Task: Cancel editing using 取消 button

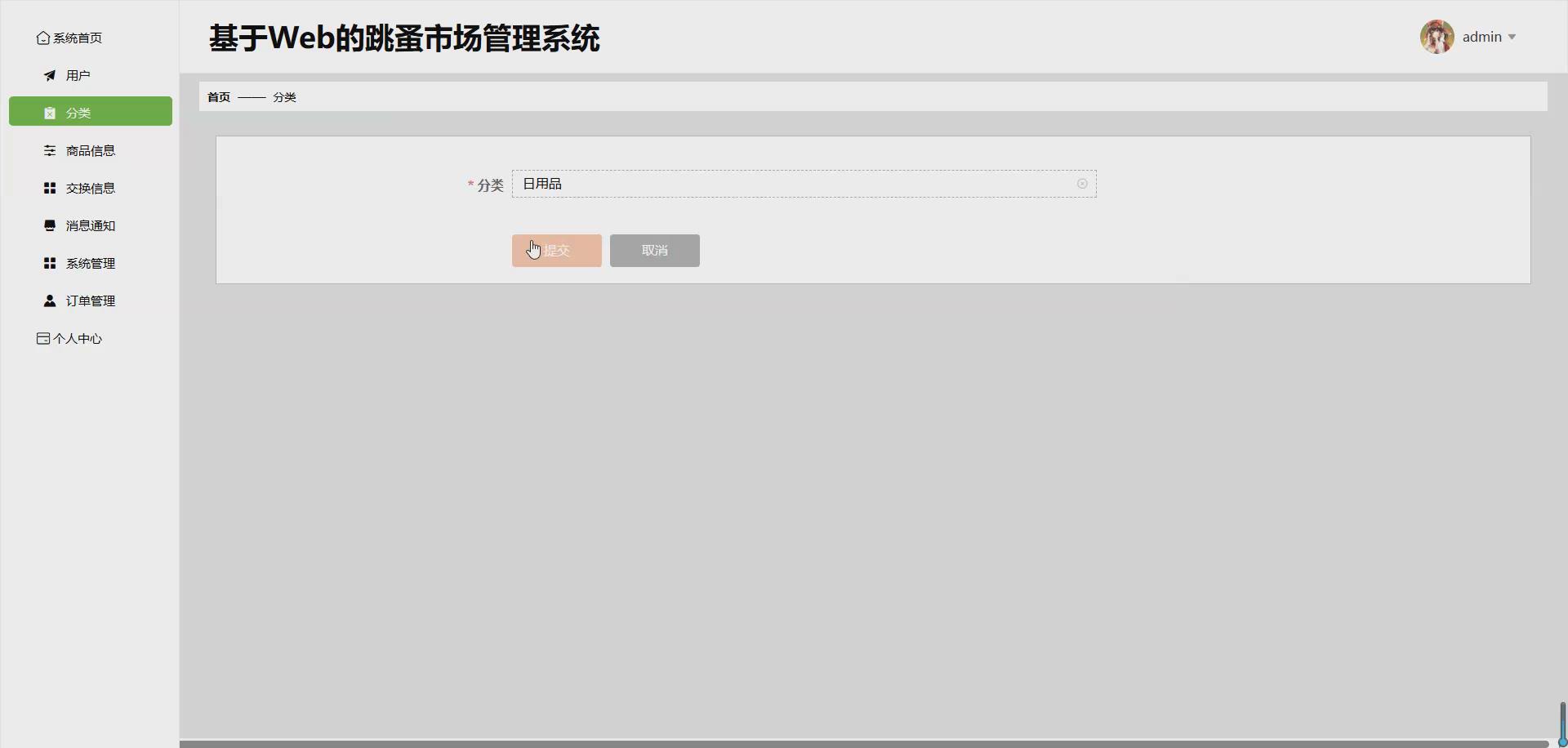Action: 654,250
